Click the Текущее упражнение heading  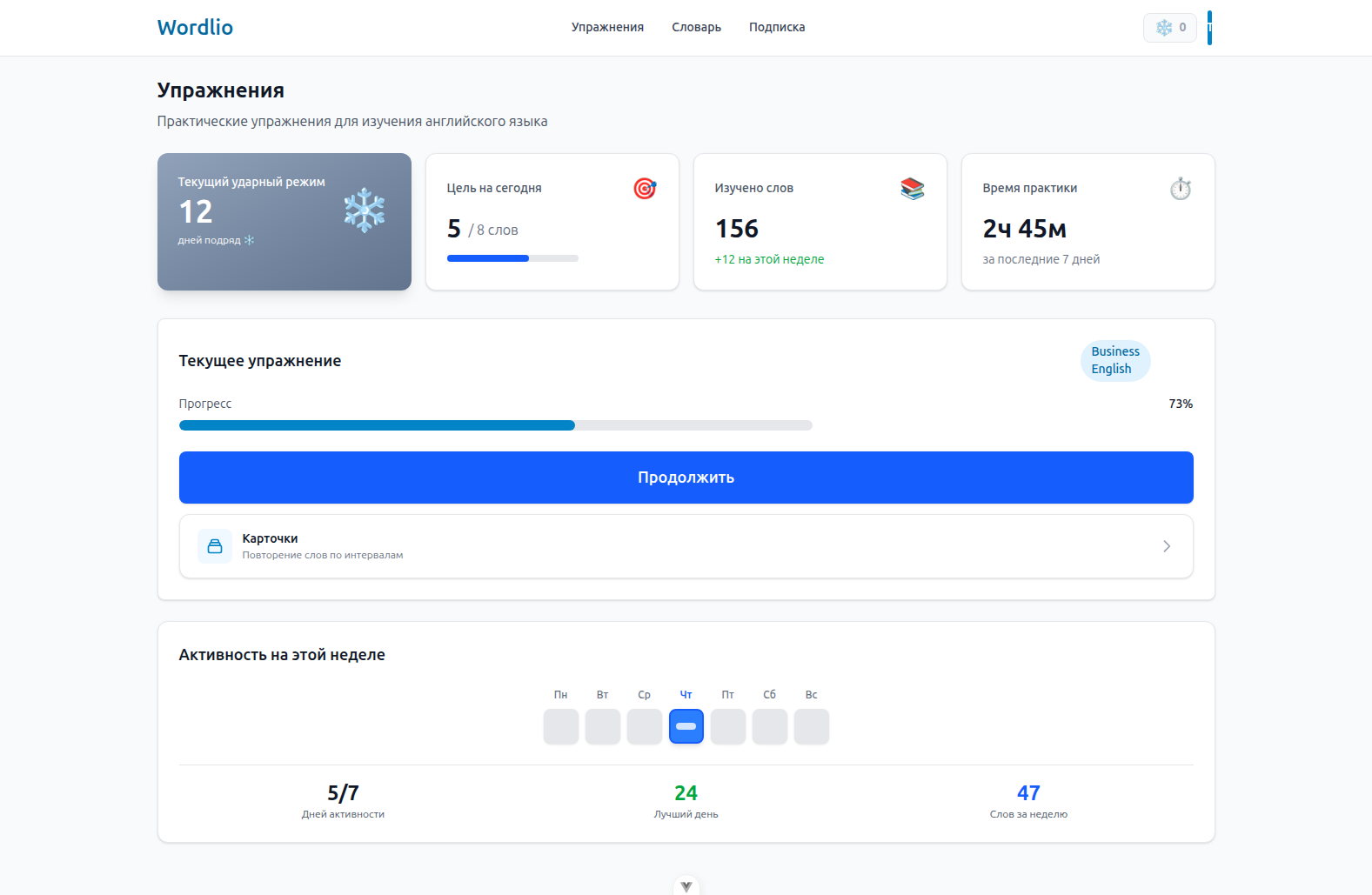pyautogui.click(x=260, y=361)
